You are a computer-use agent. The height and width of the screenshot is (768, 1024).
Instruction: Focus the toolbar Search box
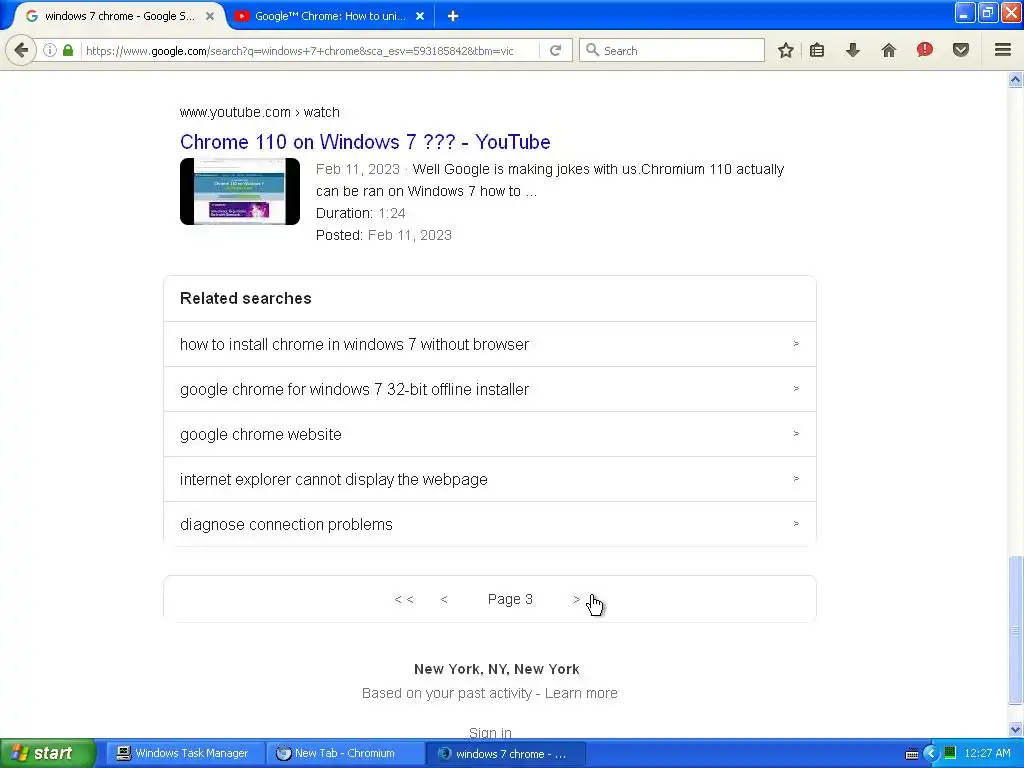tap(671, 50)
